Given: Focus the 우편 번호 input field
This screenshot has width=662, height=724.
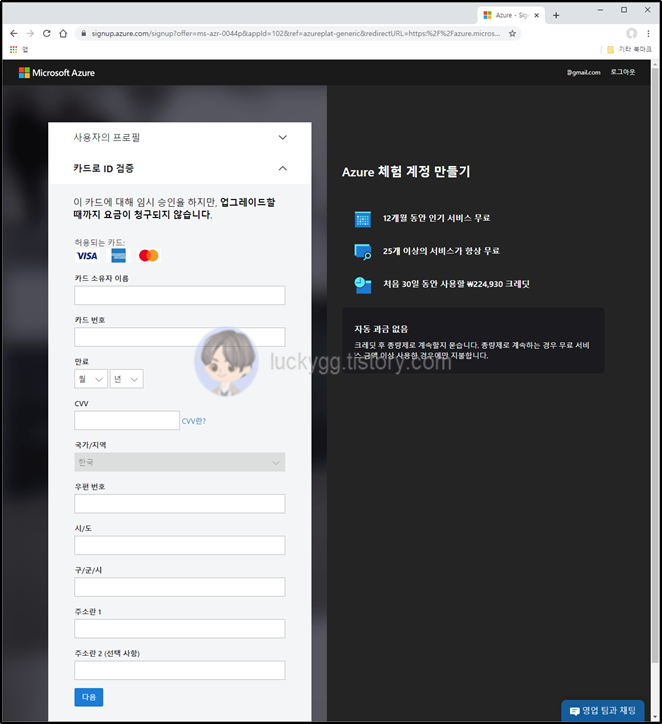Looking at the screenshot, I should click(x=180, y=504).
